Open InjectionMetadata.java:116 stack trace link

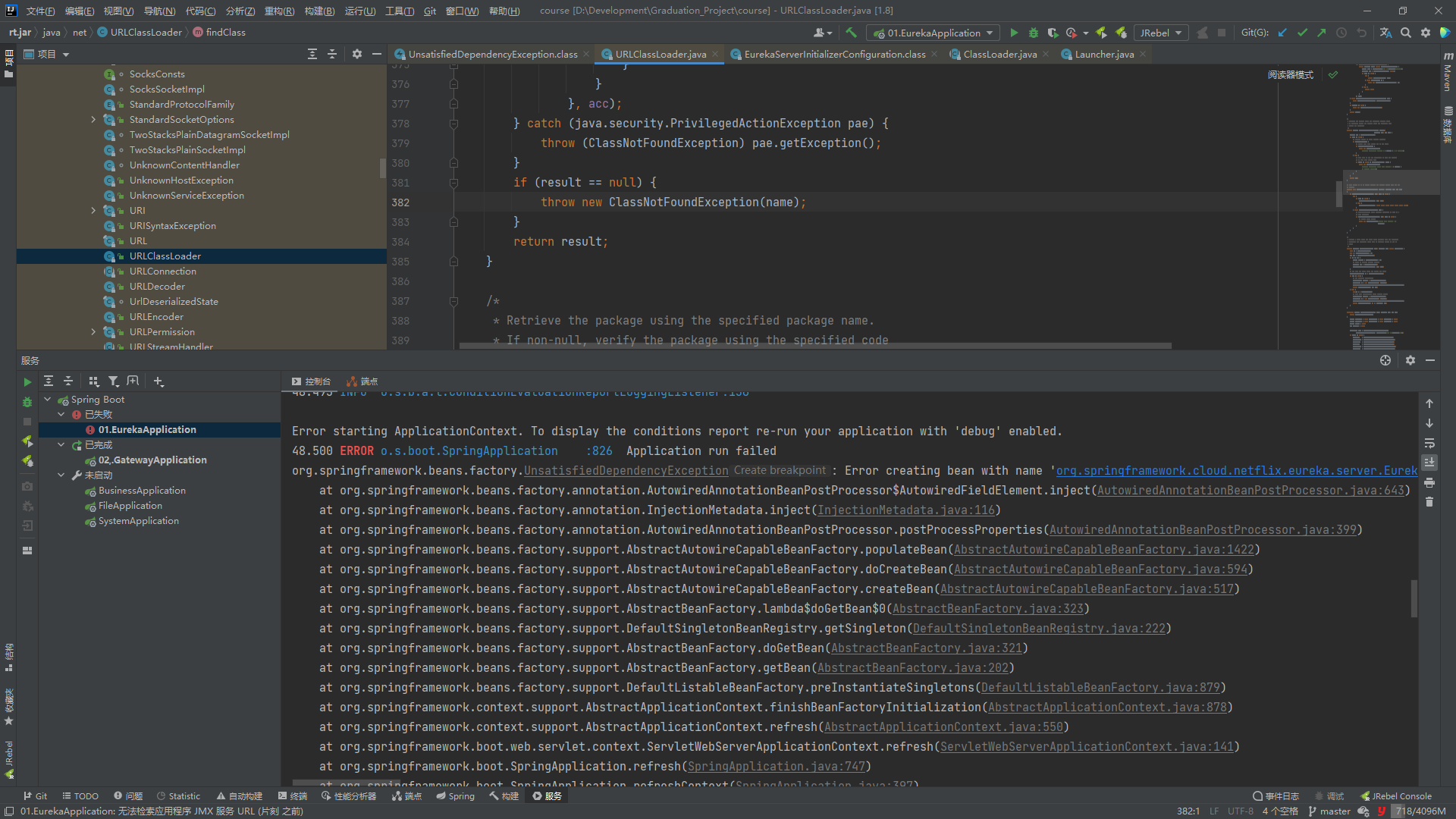[x=906, y=510]
